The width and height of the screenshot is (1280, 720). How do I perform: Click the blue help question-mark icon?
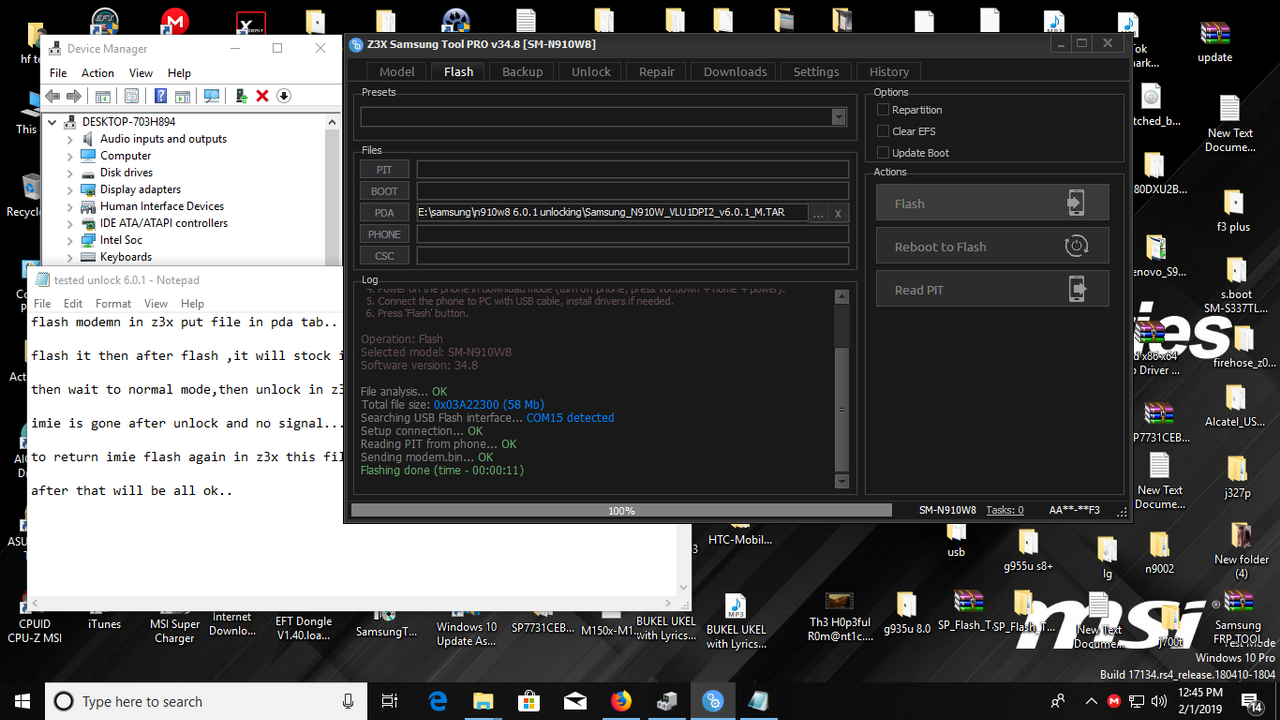coord(160,96)
